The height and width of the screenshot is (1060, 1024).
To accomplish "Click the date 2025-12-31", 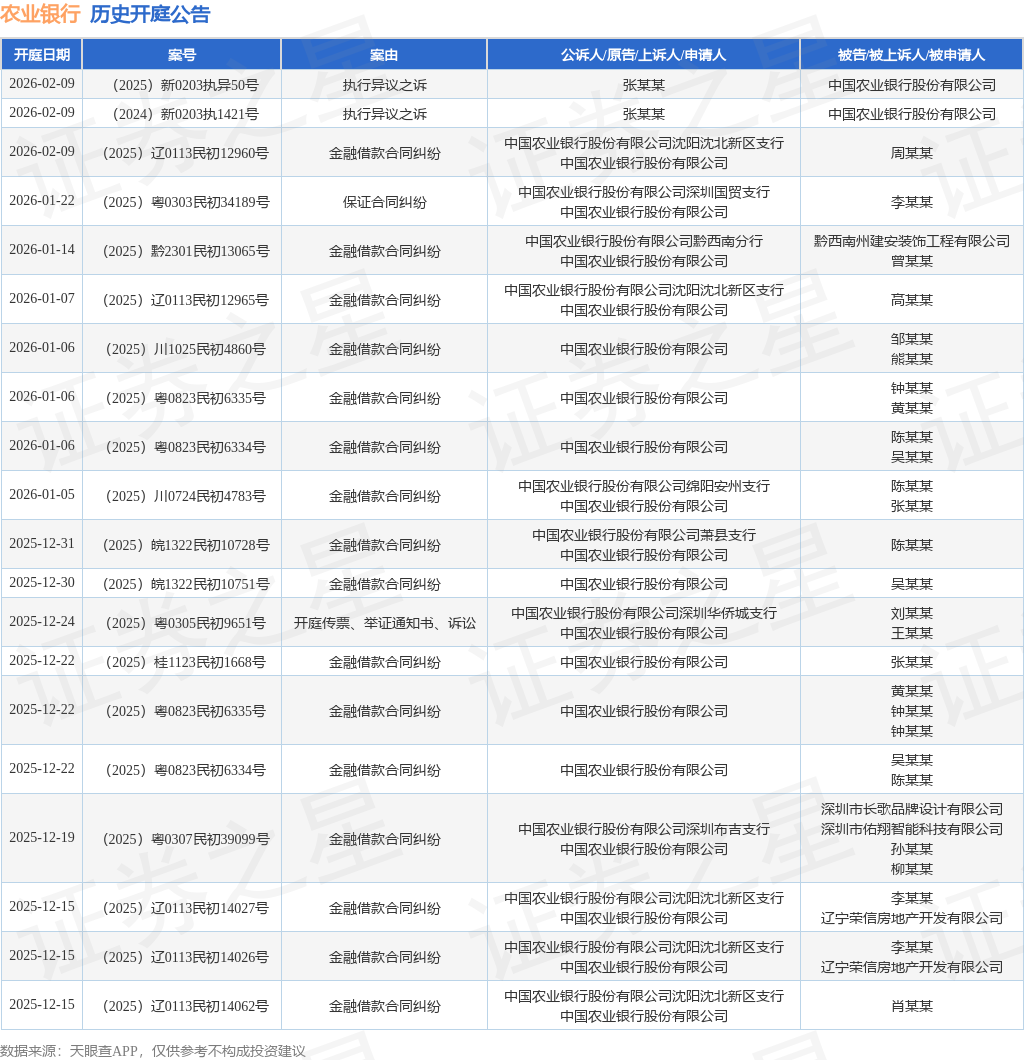I will tap(42, 544).
